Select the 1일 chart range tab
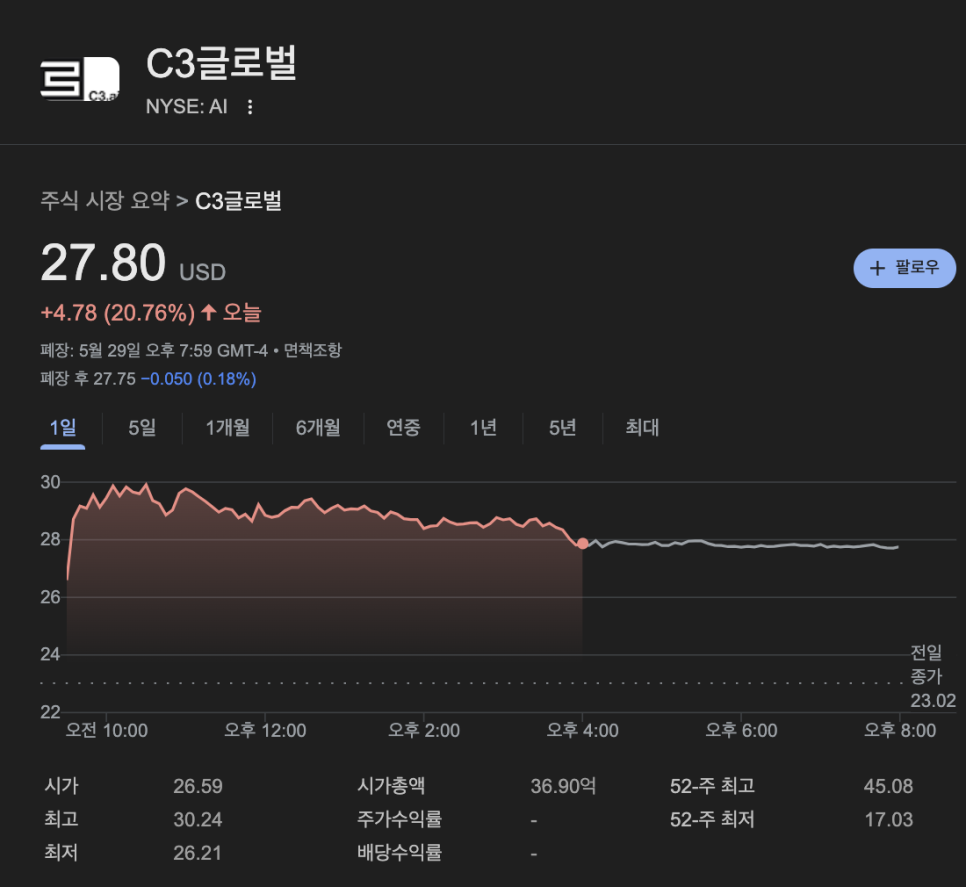966x887 pixels. pyautogui.click(x=63, y=427)
